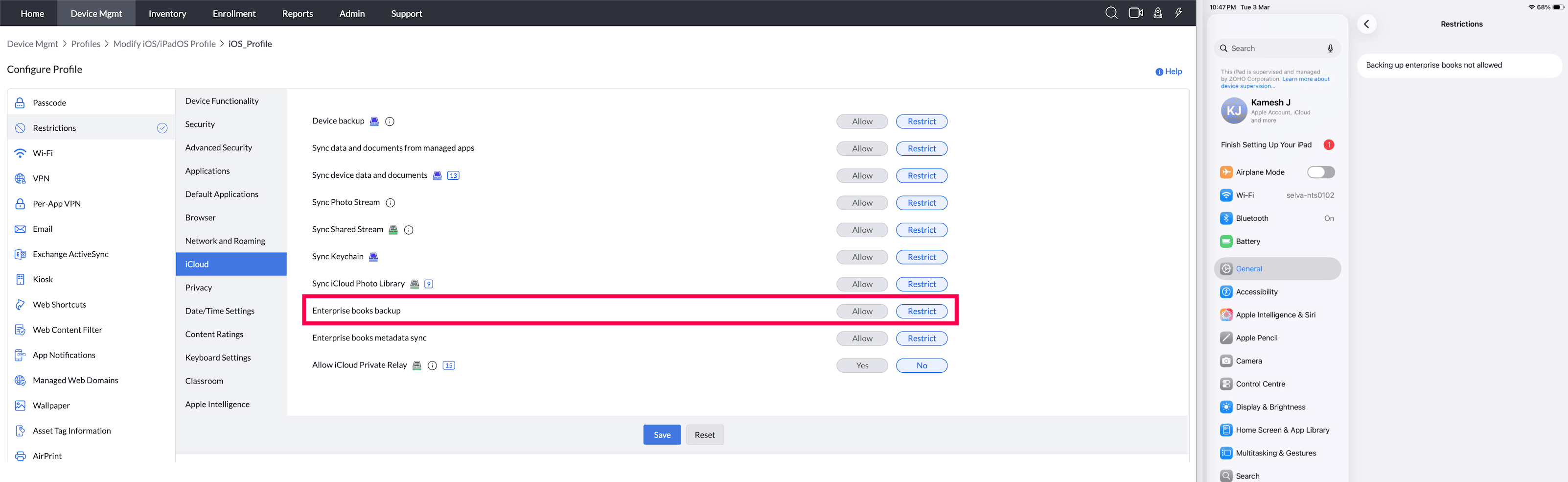This screenshot has width=1568, height=482.
Task: Toggle Airplane Mode switch on iPad
Action: 1320,172
